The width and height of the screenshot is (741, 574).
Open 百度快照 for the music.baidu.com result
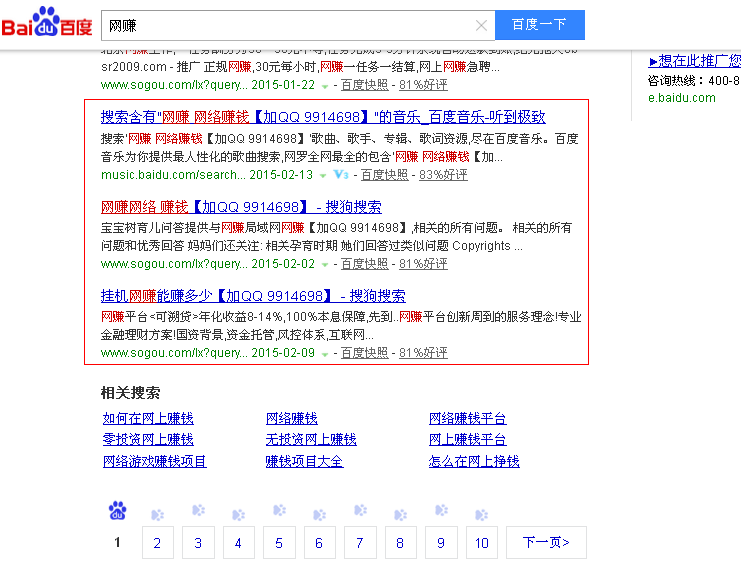(384, 175)
